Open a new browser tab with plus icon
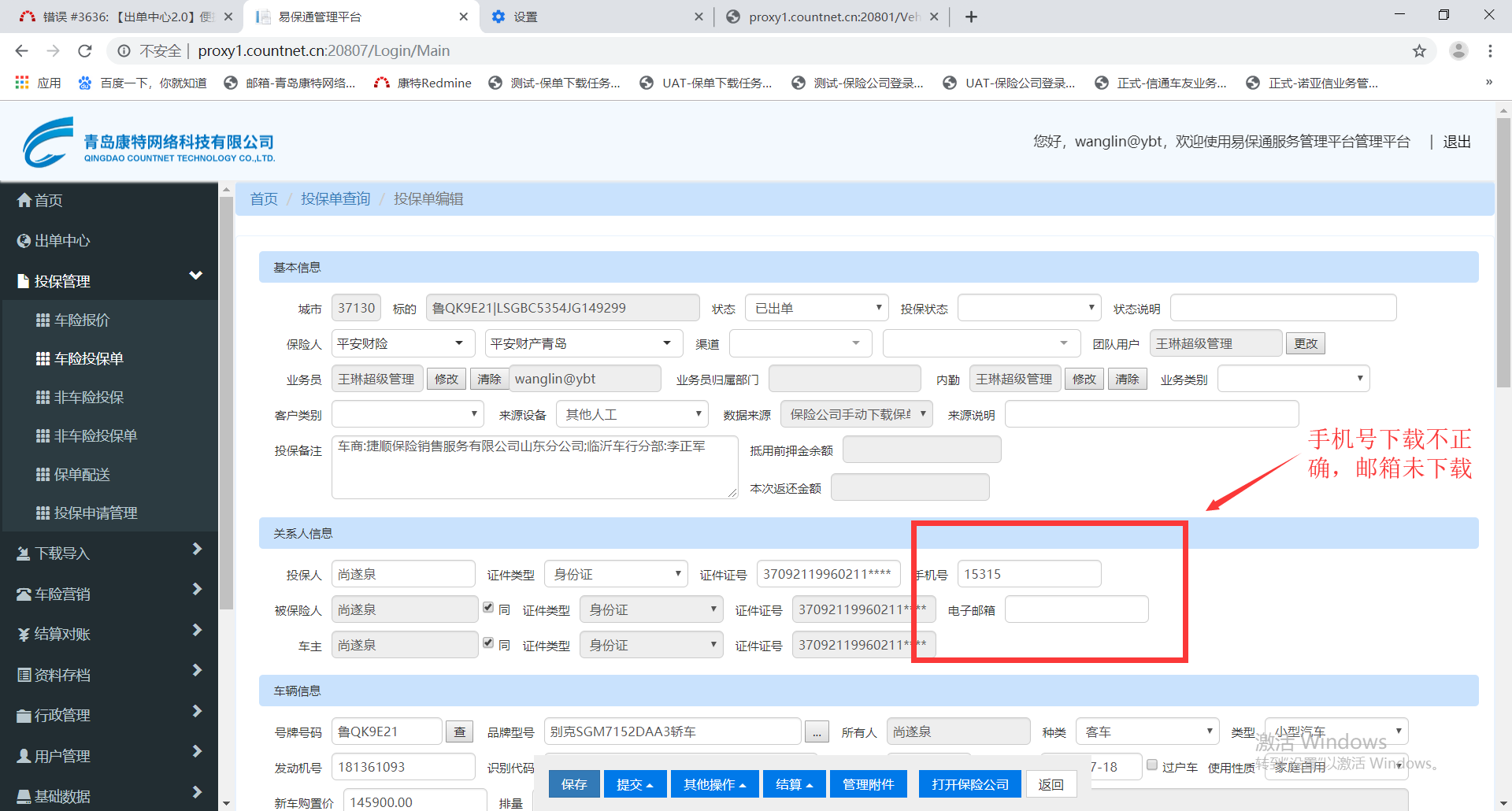Viewport: 1512px width, 811px height. point(971,17)
